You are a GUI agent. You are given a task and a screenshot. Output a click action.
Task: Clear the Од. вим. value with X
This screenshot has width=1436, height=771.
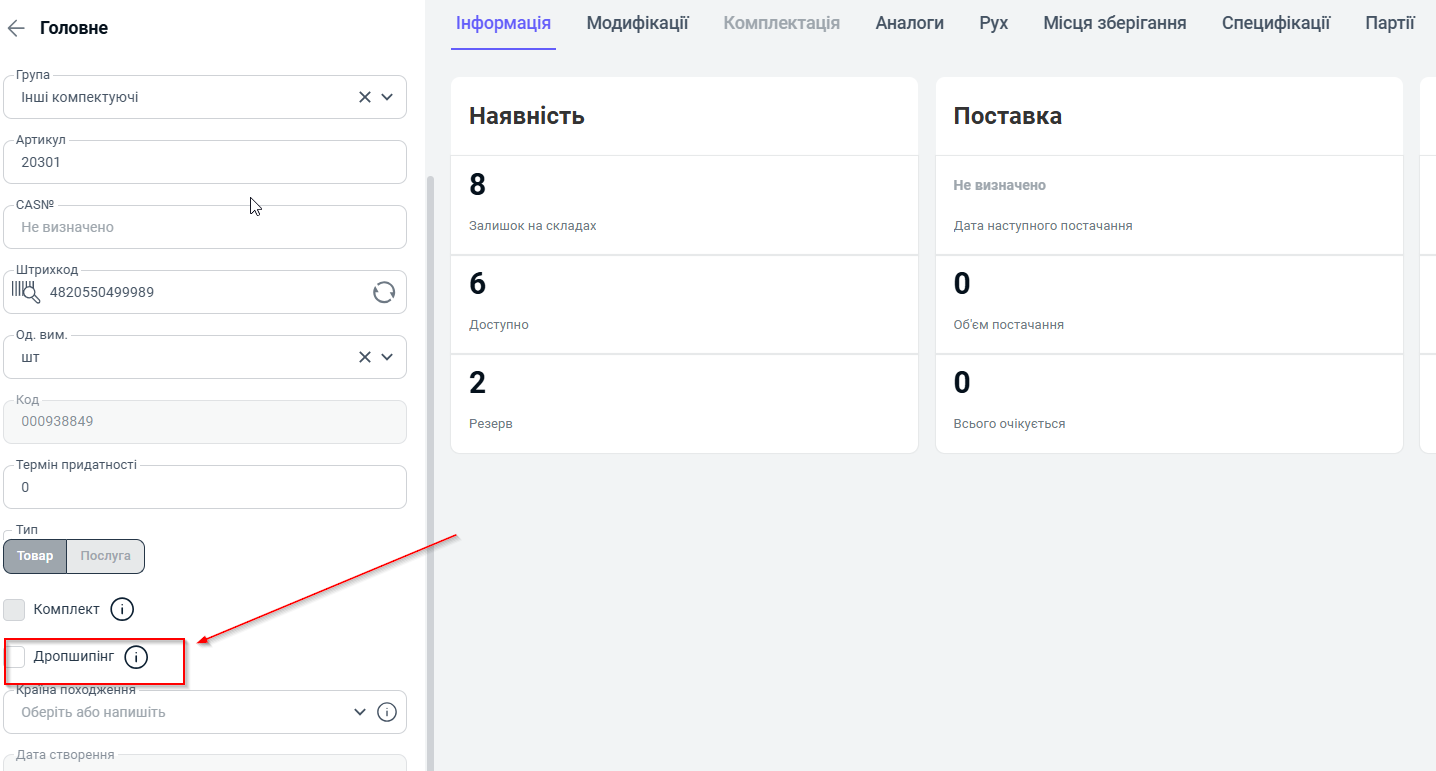pyautogui.click(x=365, y=357)
